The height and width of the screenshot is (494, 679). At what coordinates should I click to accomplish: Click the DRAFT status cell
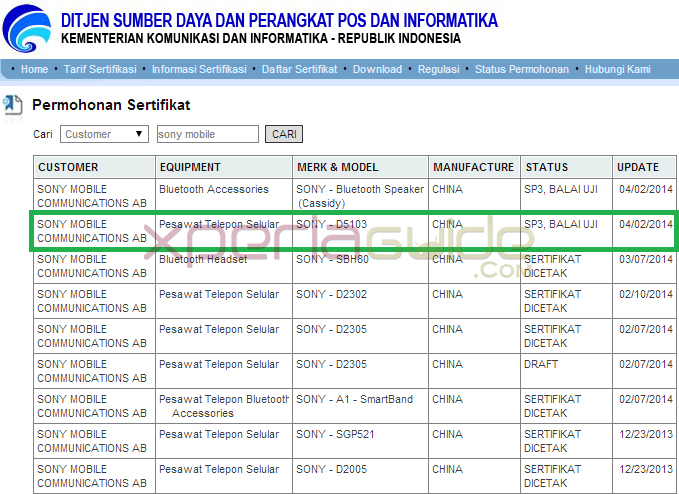(566, 371)
